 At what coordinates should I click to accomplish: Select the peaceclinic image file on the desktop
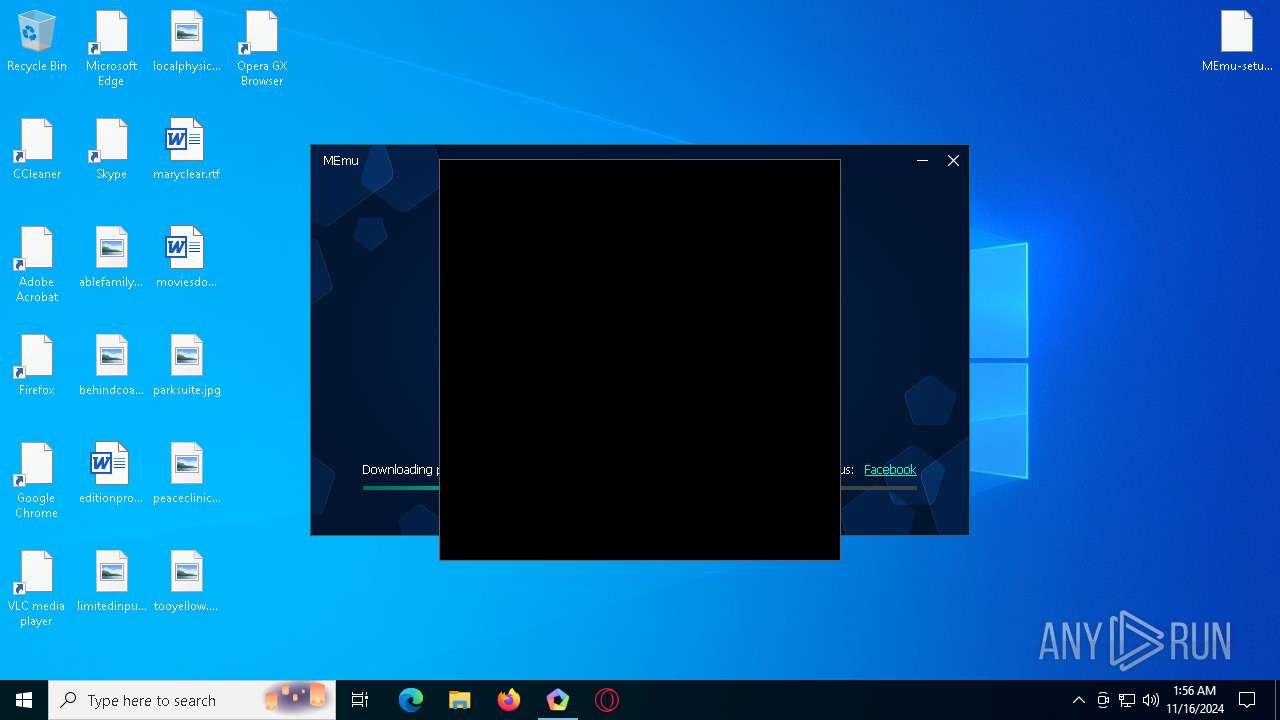tap(187, 474)
